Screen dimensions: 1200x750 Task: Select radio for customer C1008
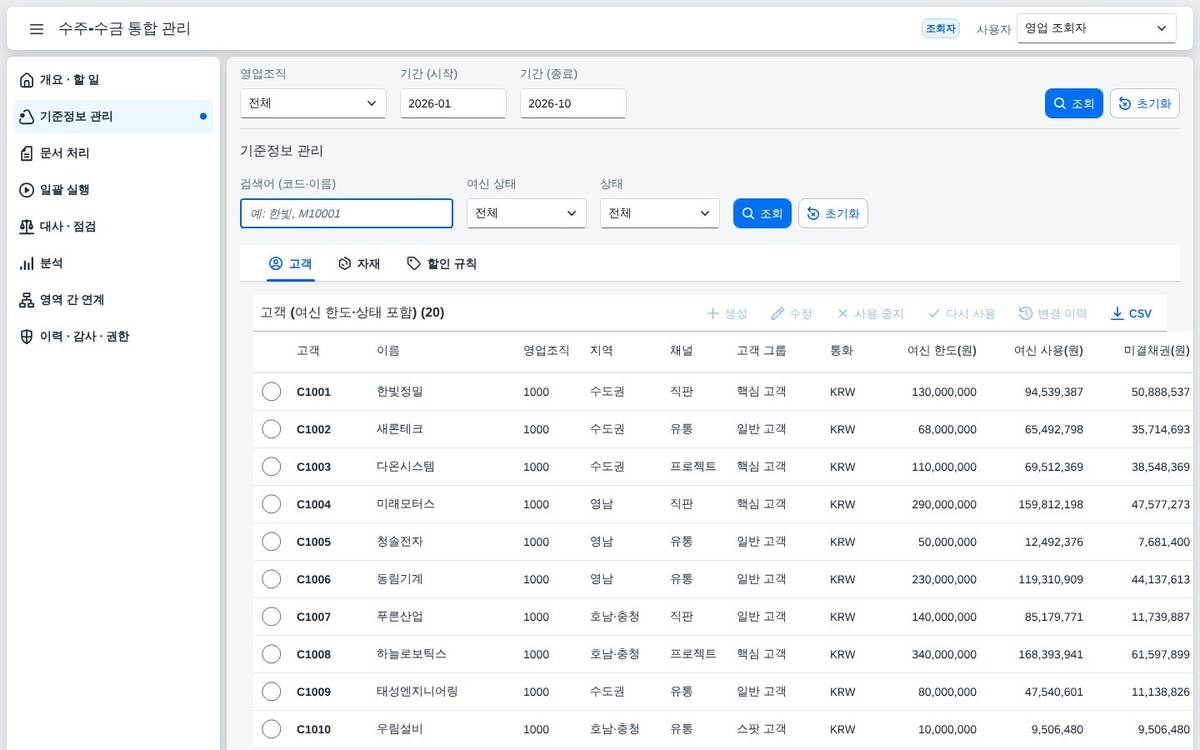[271, 654]
